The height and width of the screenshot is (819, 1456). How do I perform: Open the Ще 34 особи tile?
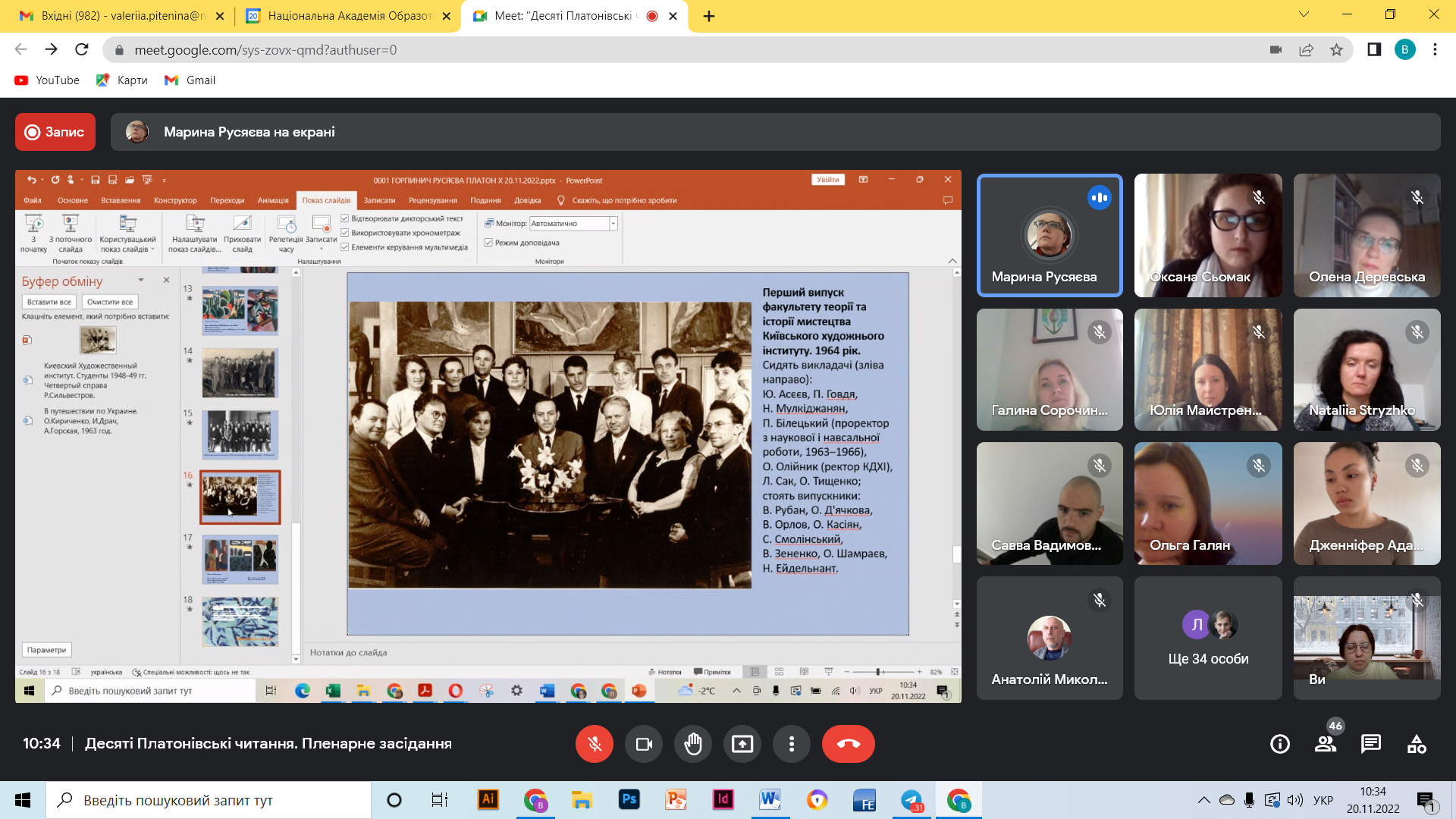[1208, 638]
